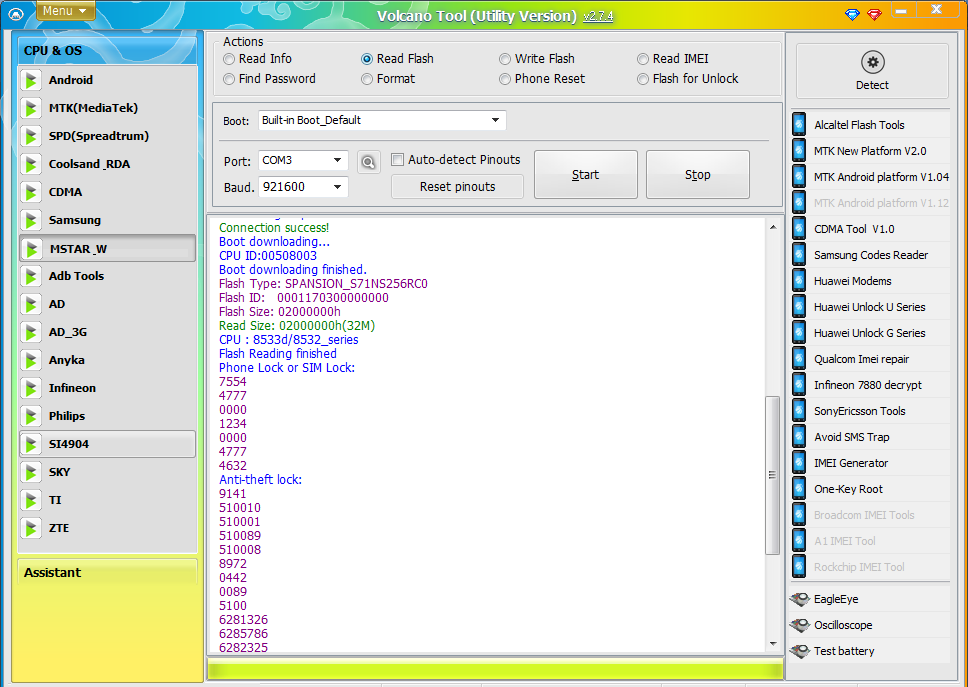
Task: Open the Assistant panel
Action: pos(107,572)
